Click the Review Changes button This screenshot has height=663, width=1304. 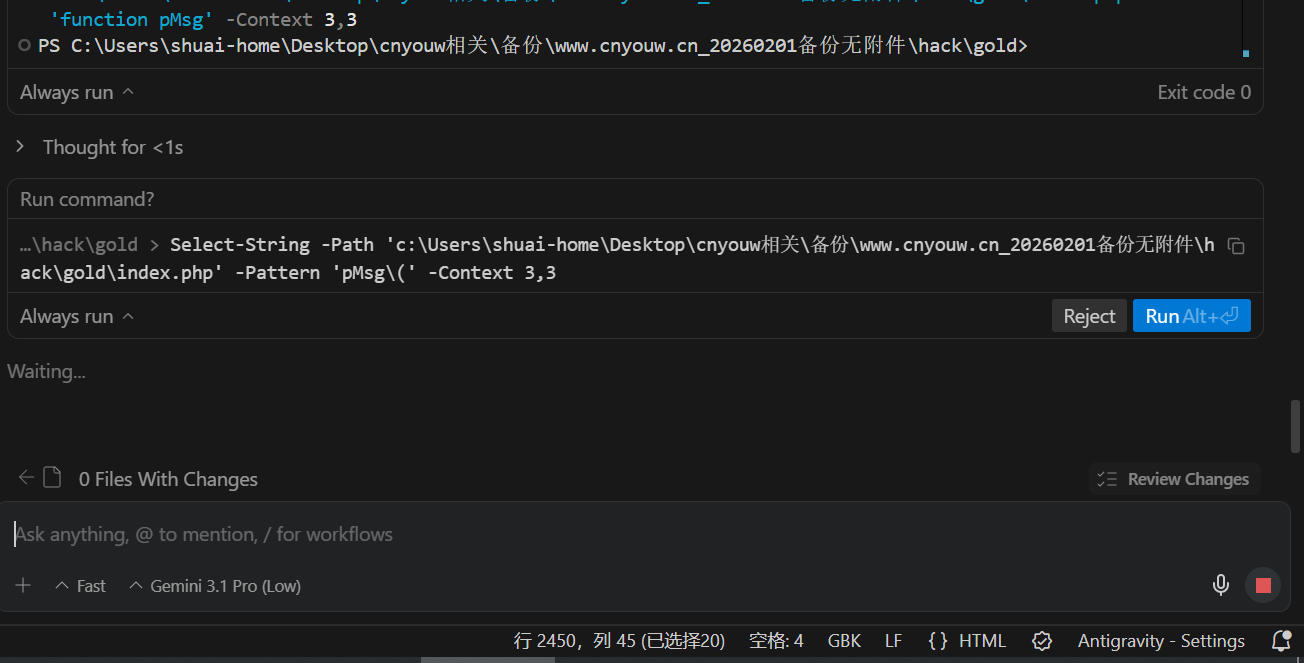(1174, 479)
